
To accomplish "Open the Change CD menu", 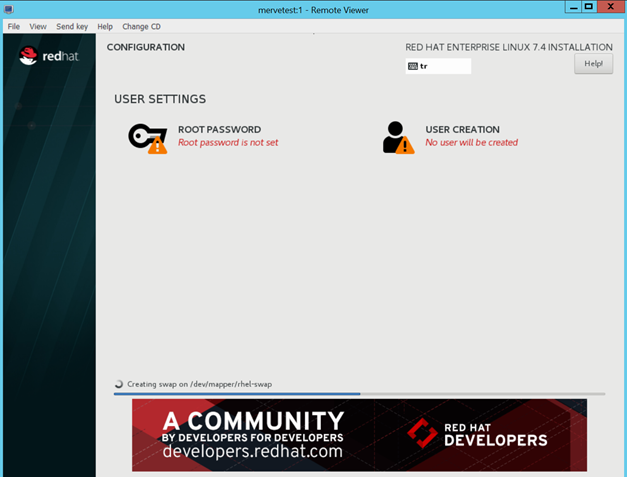I will pos(141,26).
